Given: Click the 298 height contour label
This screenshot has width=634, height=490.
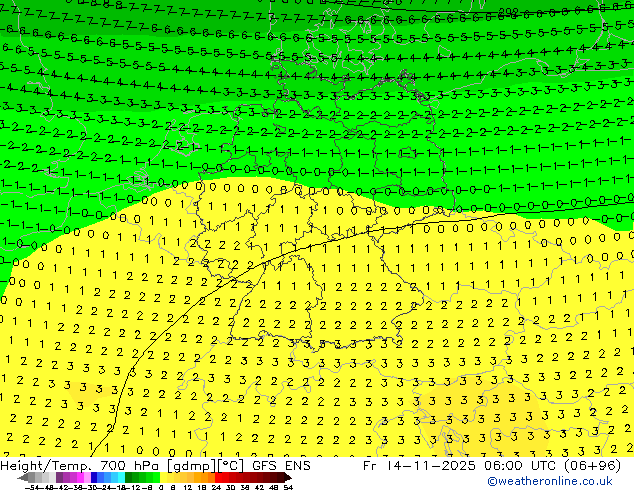Looking at the screenshot, I should point(509,12).
